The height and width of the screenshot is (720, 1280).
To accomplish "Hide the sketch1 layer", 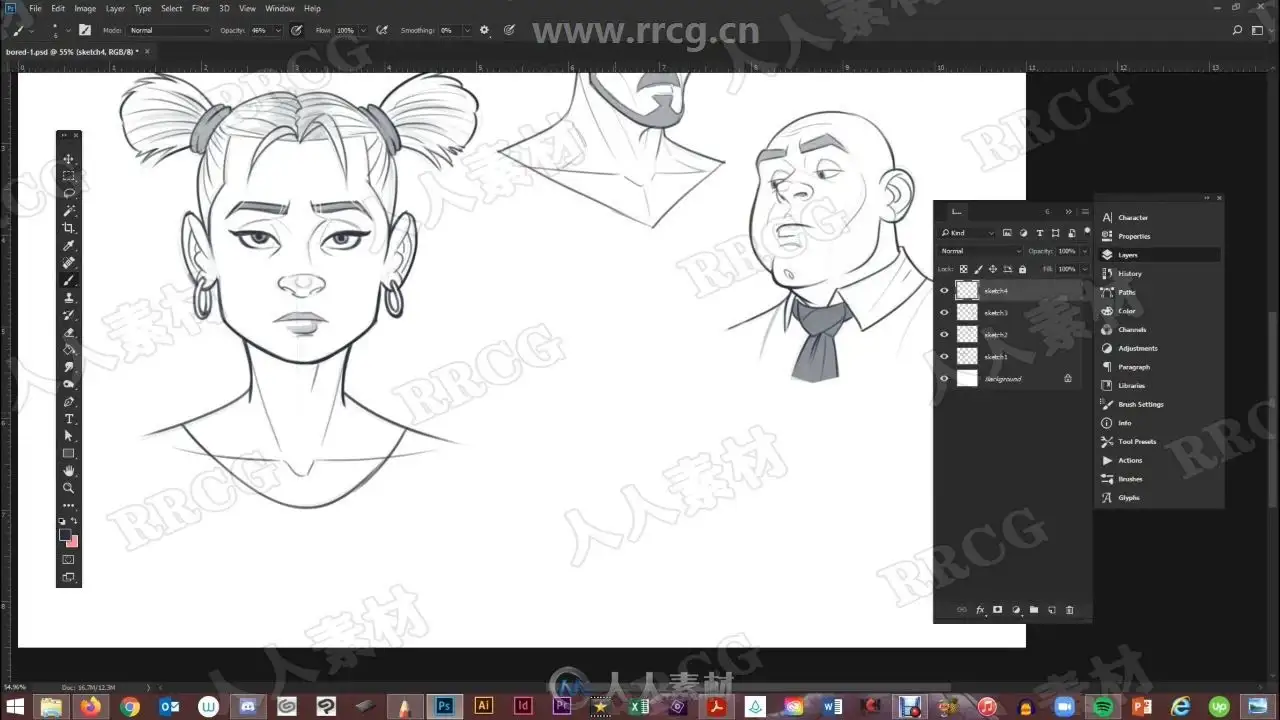I will point(944,357).
